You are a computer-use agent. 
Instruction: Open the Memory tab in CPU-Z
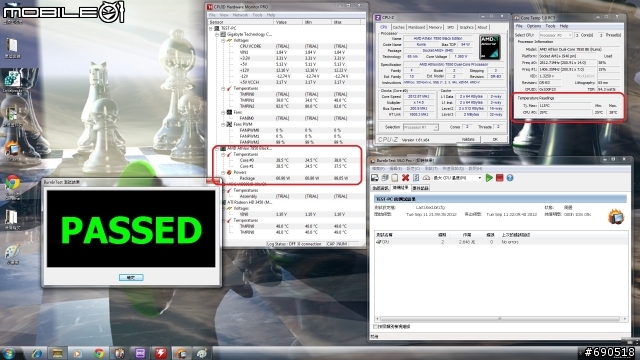pyautogui.click(x=435, y=27)
